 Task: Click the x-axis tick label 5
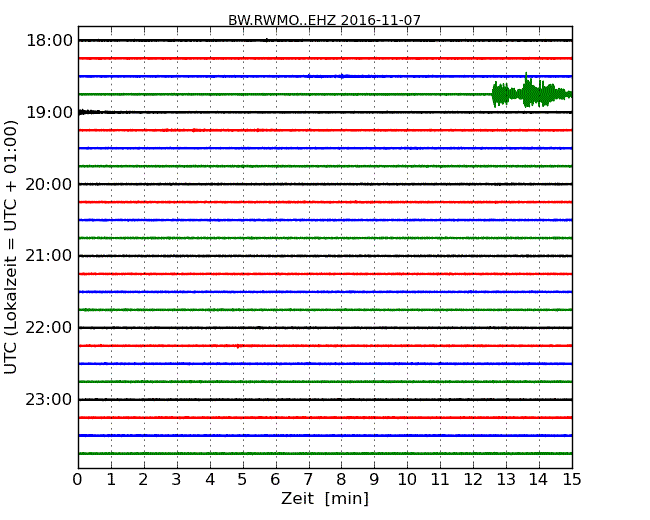pyautogui.click(x=242, y=480)
